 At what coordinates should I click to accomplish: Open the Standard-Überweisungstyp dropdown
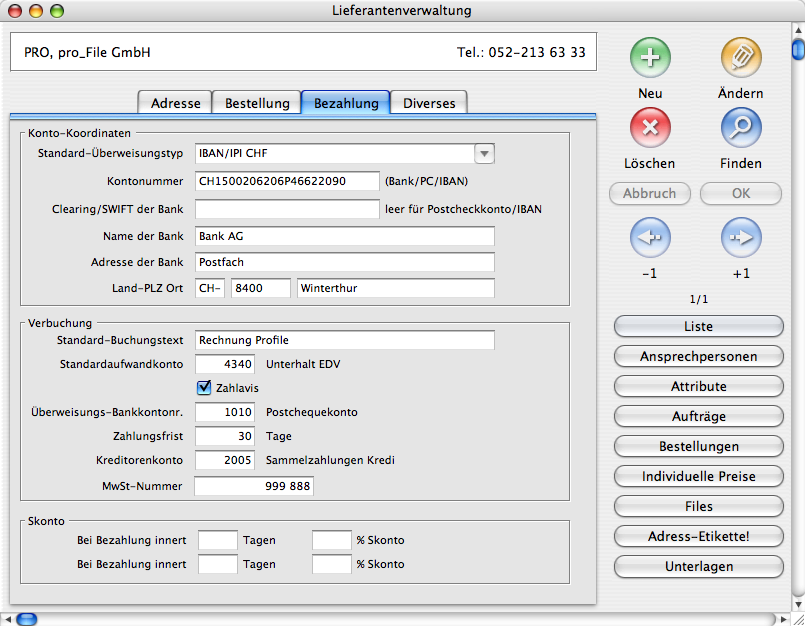click(x=484, y=153)
